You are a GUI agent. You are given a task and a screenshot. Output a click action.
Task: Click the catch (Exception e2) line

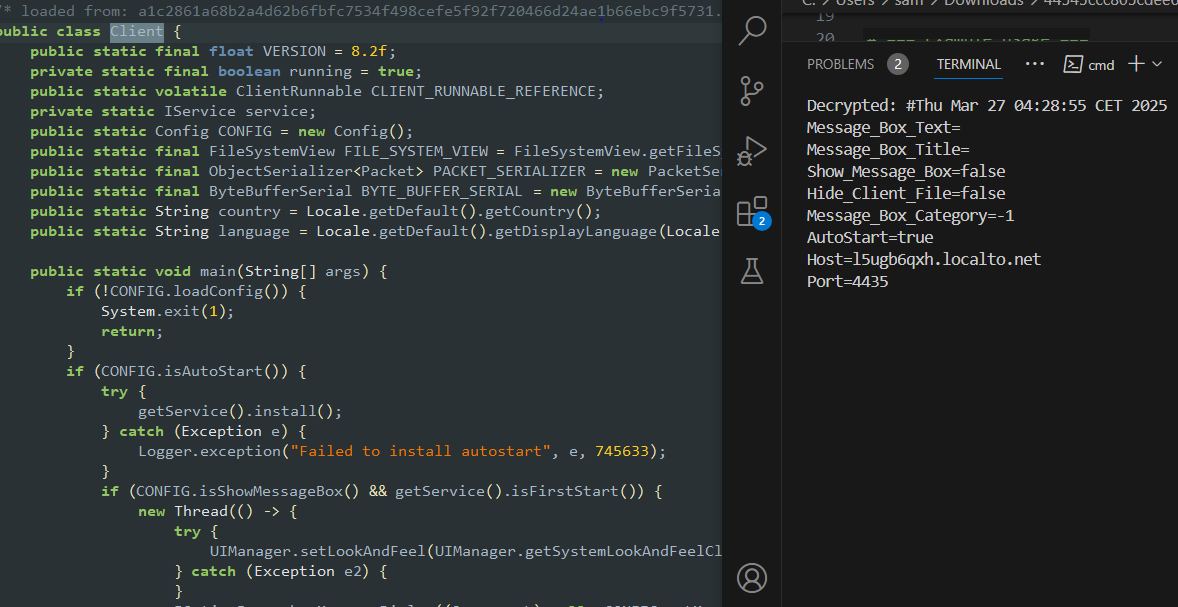[x=280, y=572]
